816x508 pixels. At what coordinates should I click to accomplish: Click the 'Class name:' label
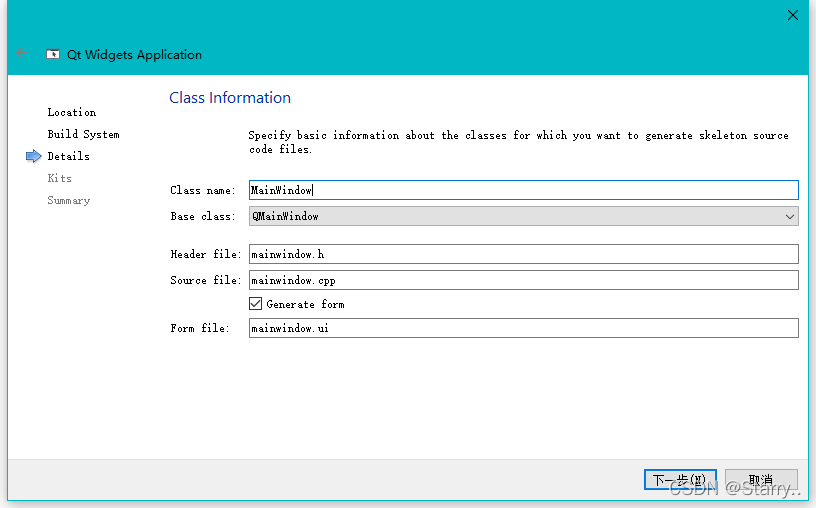point(202,190)
